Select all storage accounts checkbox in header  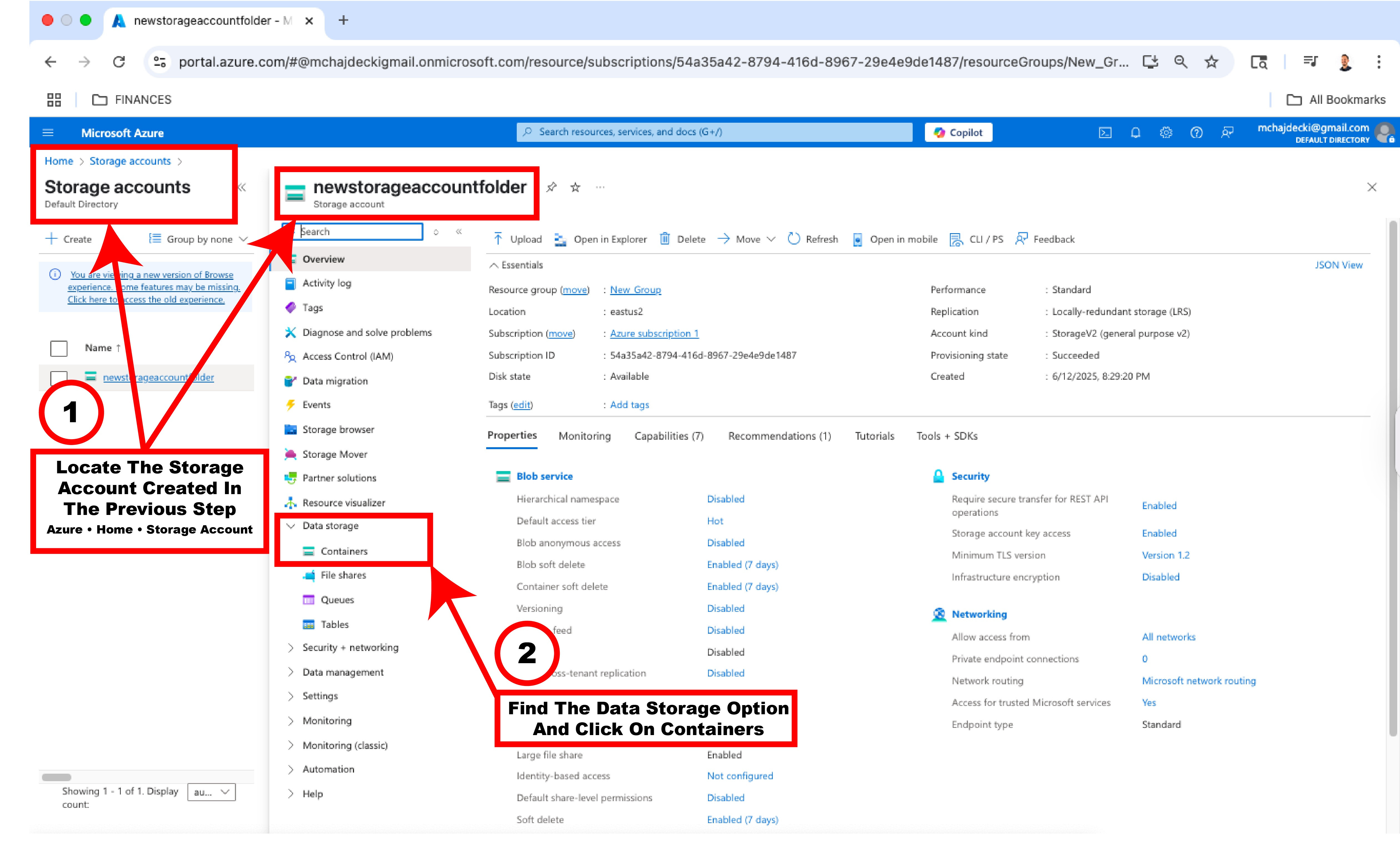click(59, 348)
